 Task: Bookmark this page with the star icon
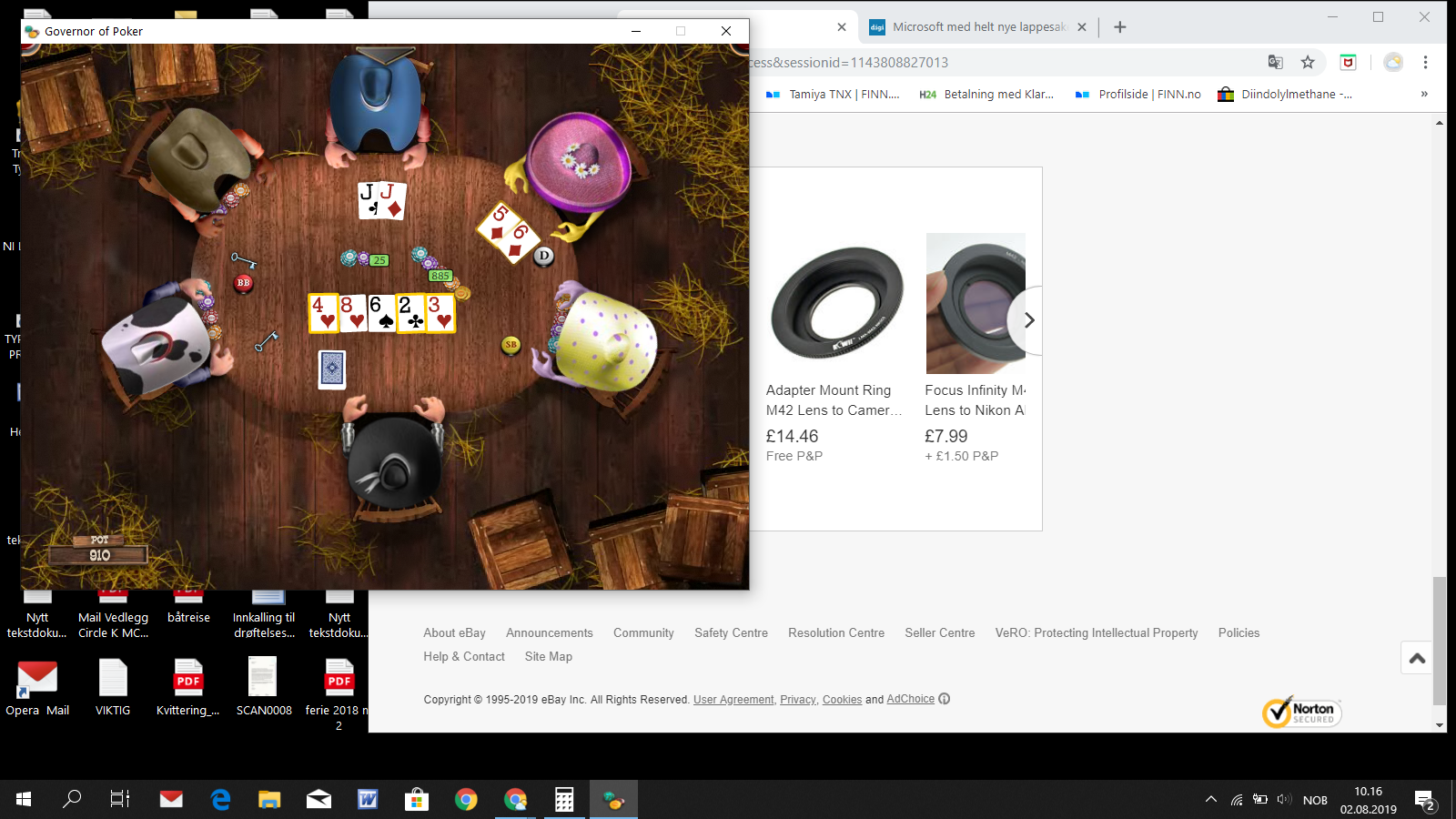click(1308, 62)
